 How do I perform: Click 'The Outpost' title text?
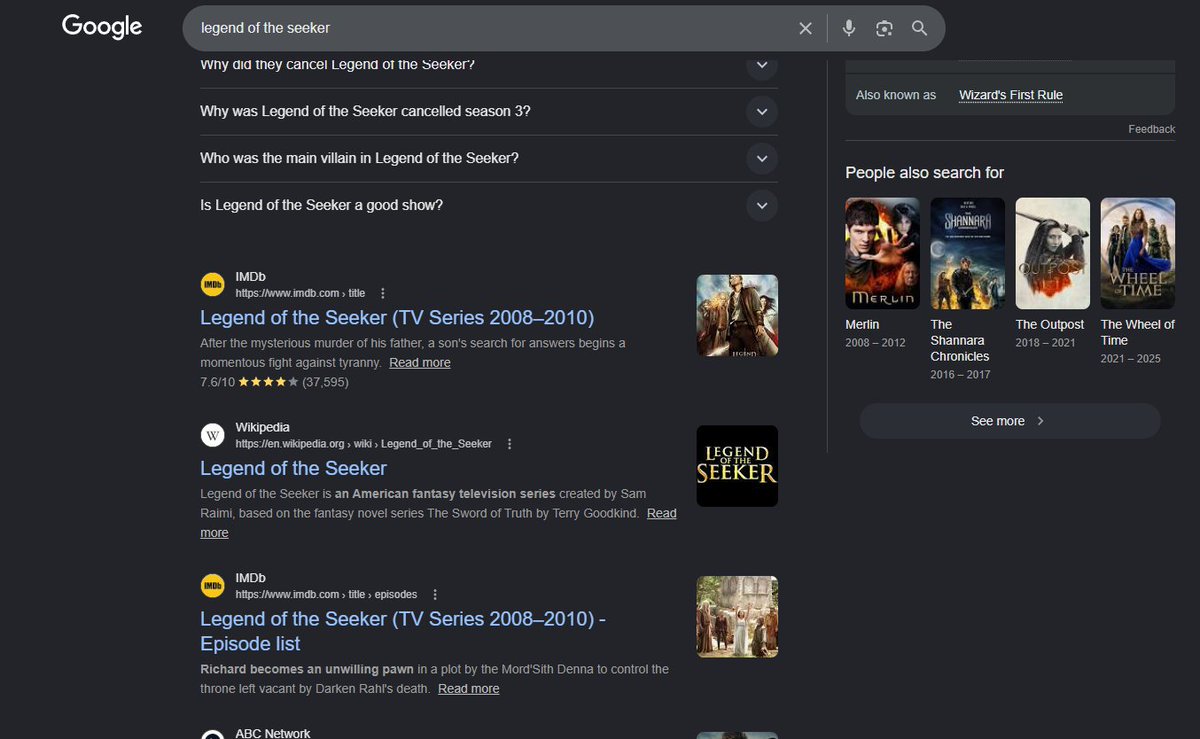pyautogui.click(x=1050, y=325)
